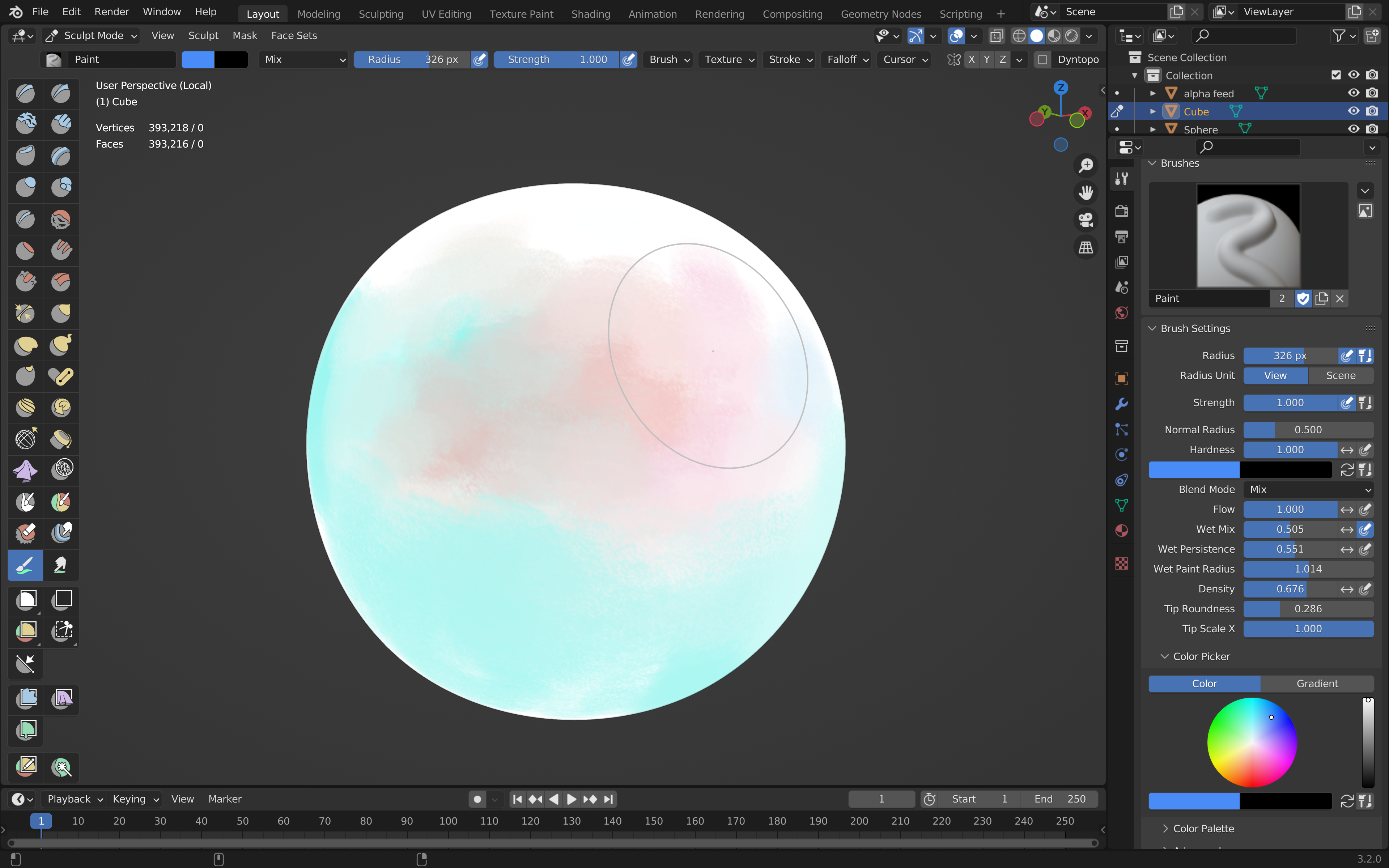1389x868 pixels.
Task: Collapse the Brush Settings panel
Action: 1151,328
